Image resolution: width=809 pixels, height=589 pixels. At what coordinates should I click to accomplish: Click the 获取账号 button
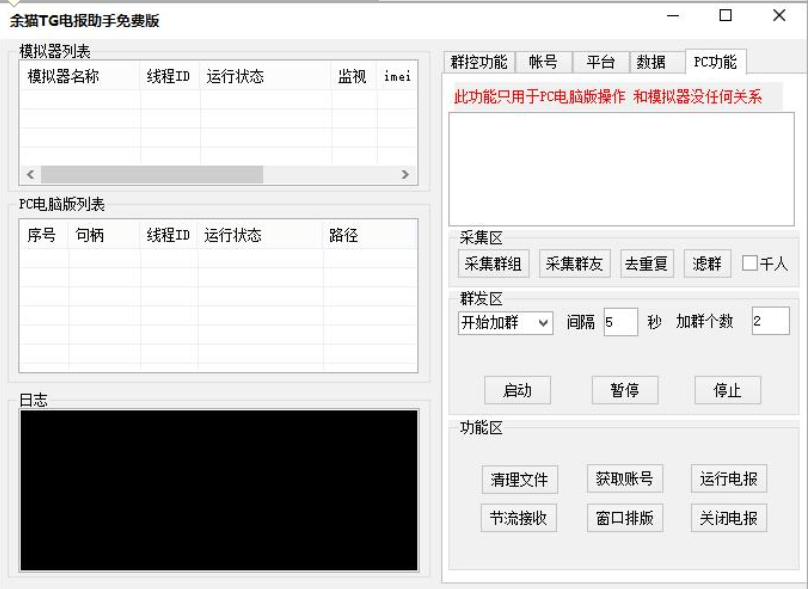click(624, 479)
